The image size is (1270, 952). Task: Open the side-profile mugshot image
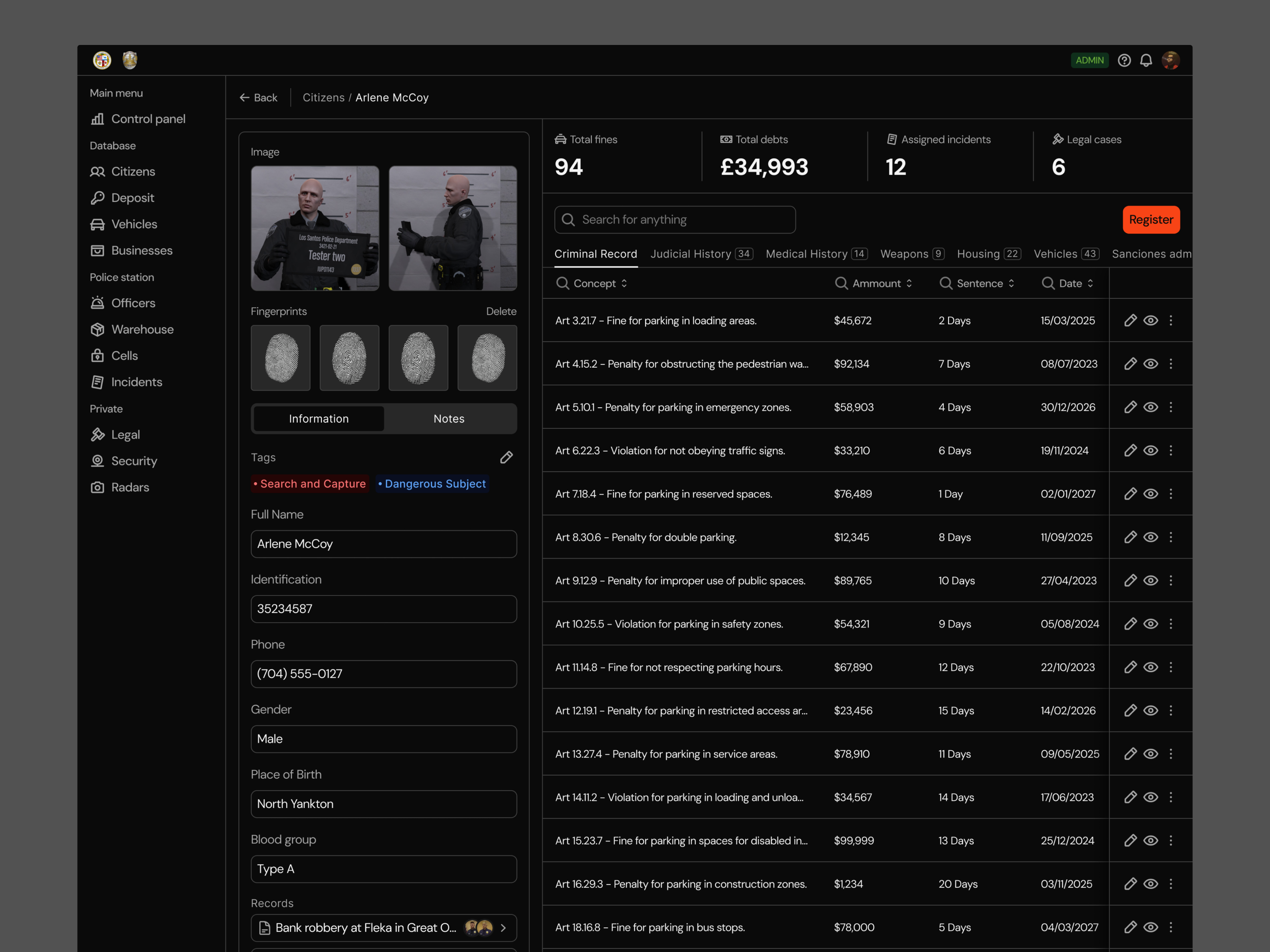(452, 228)
